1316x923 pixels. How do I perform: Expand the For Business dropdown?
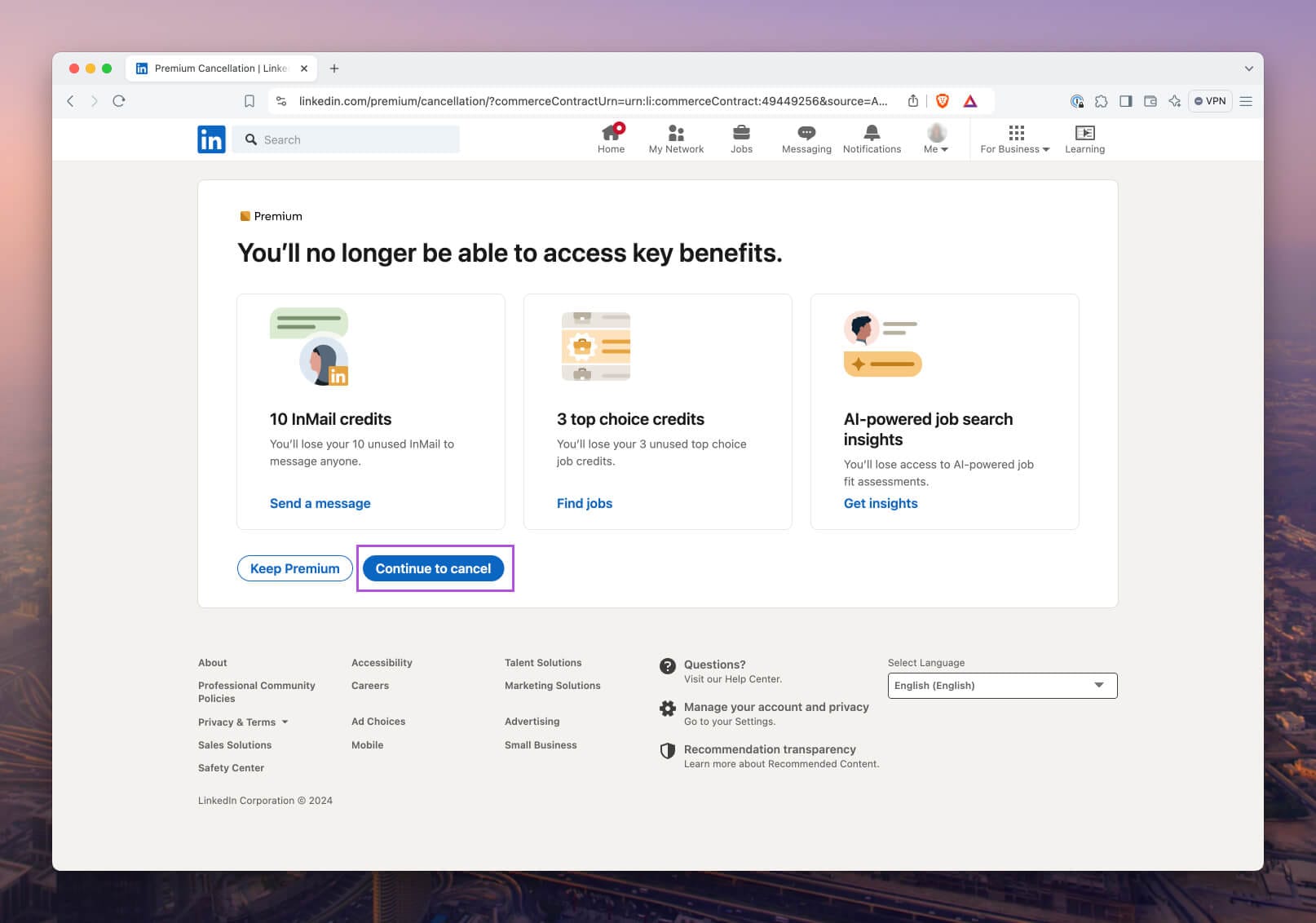[x=1015, y=139]
